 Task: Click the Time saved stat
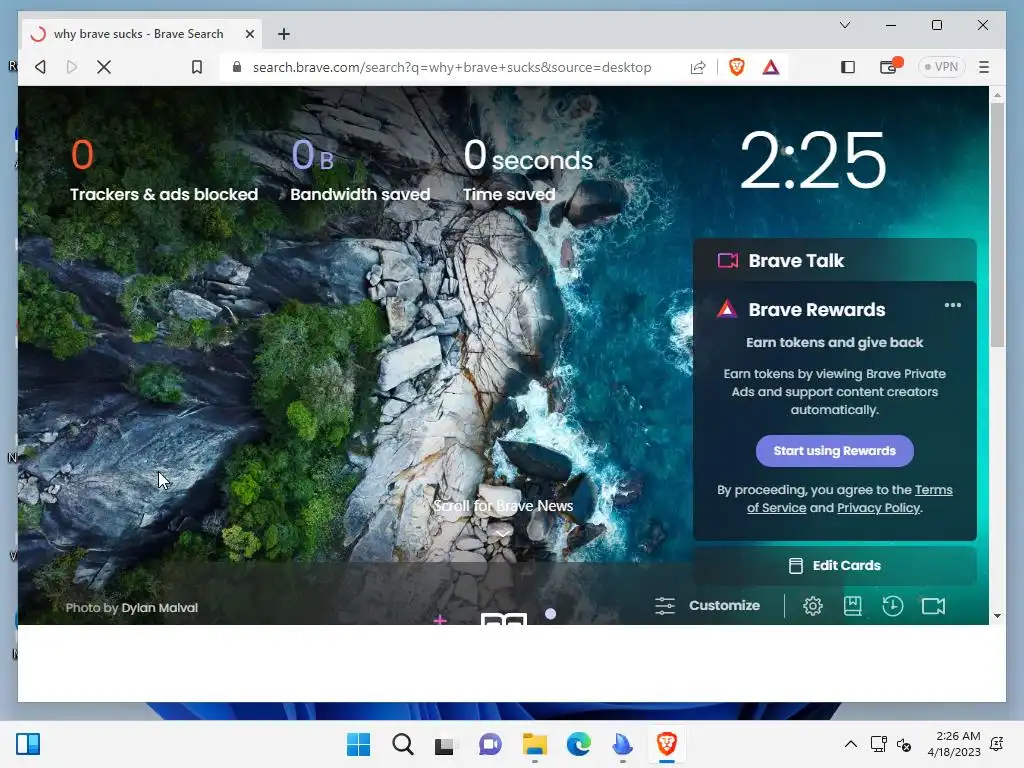[x=528, y=170]
